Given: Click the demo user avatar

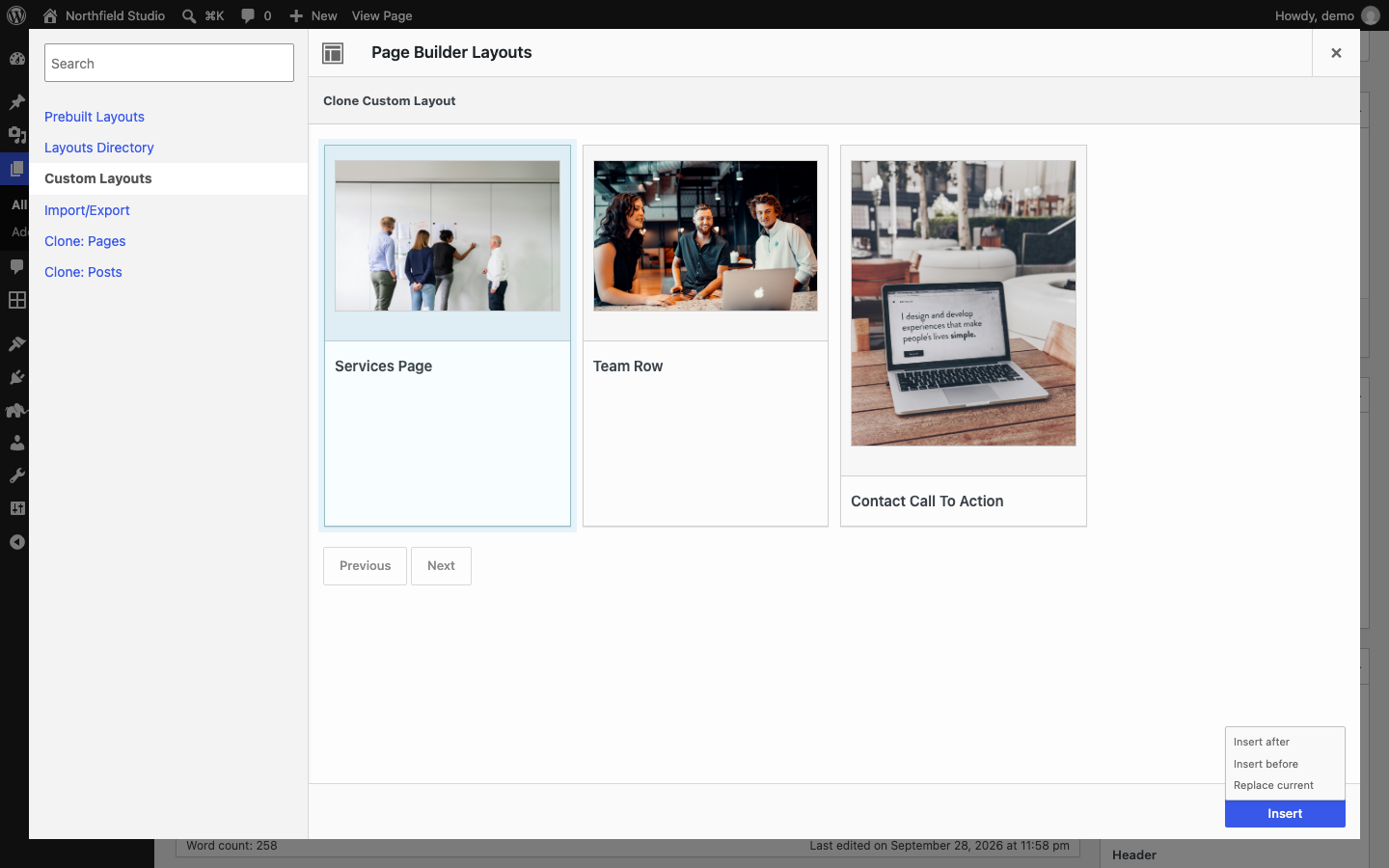Looking at the screenshot, I should point(1371,15).
